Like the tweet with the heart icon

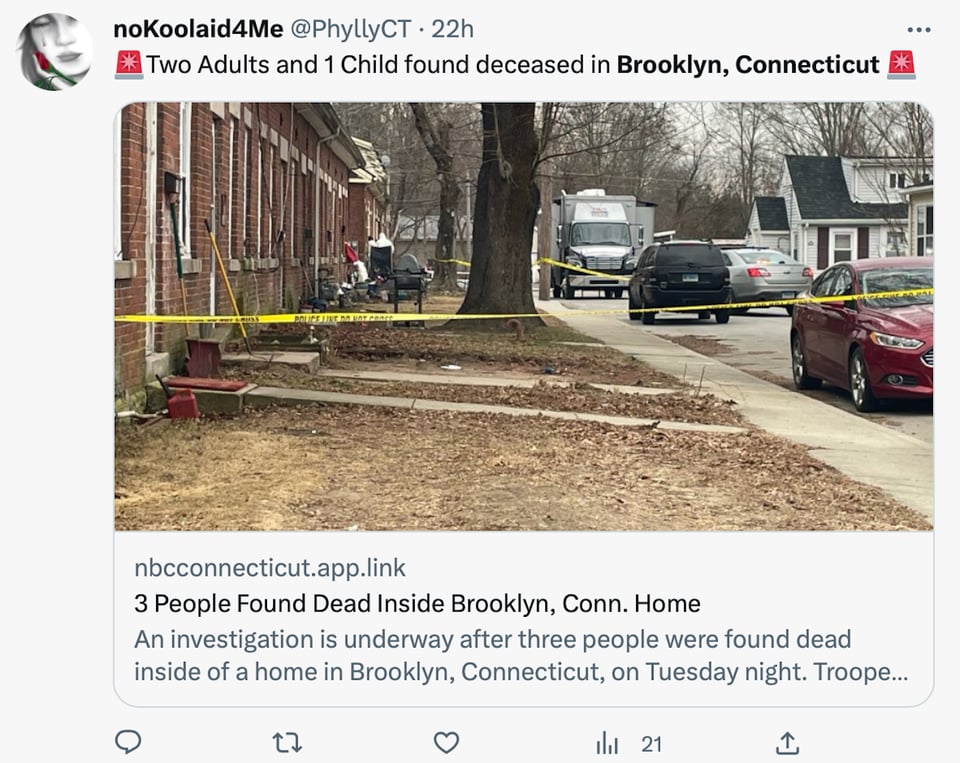446,743
